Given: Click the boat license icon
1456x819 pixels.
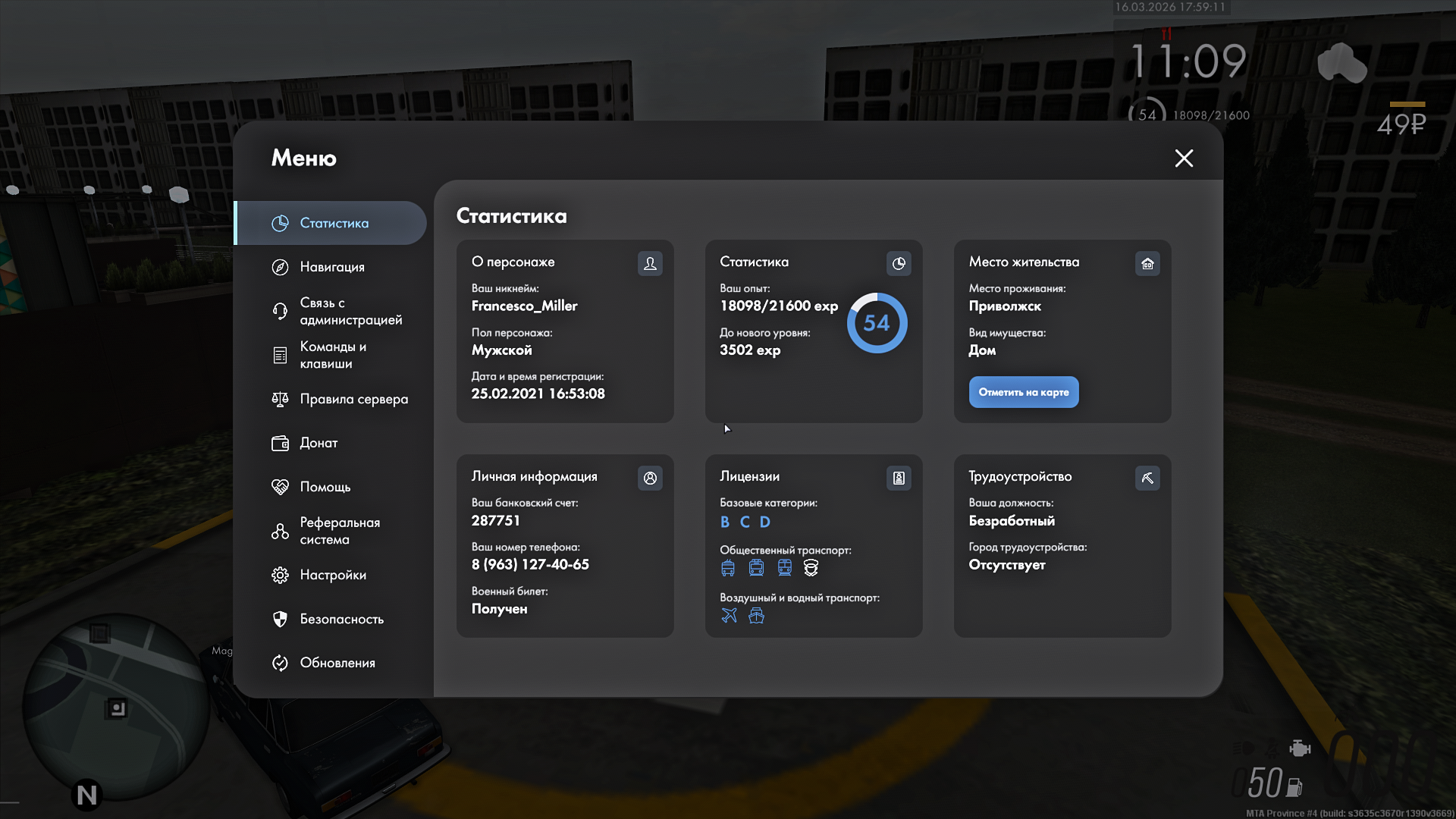Looking at the screenshot, I should [x=756, y=615].
